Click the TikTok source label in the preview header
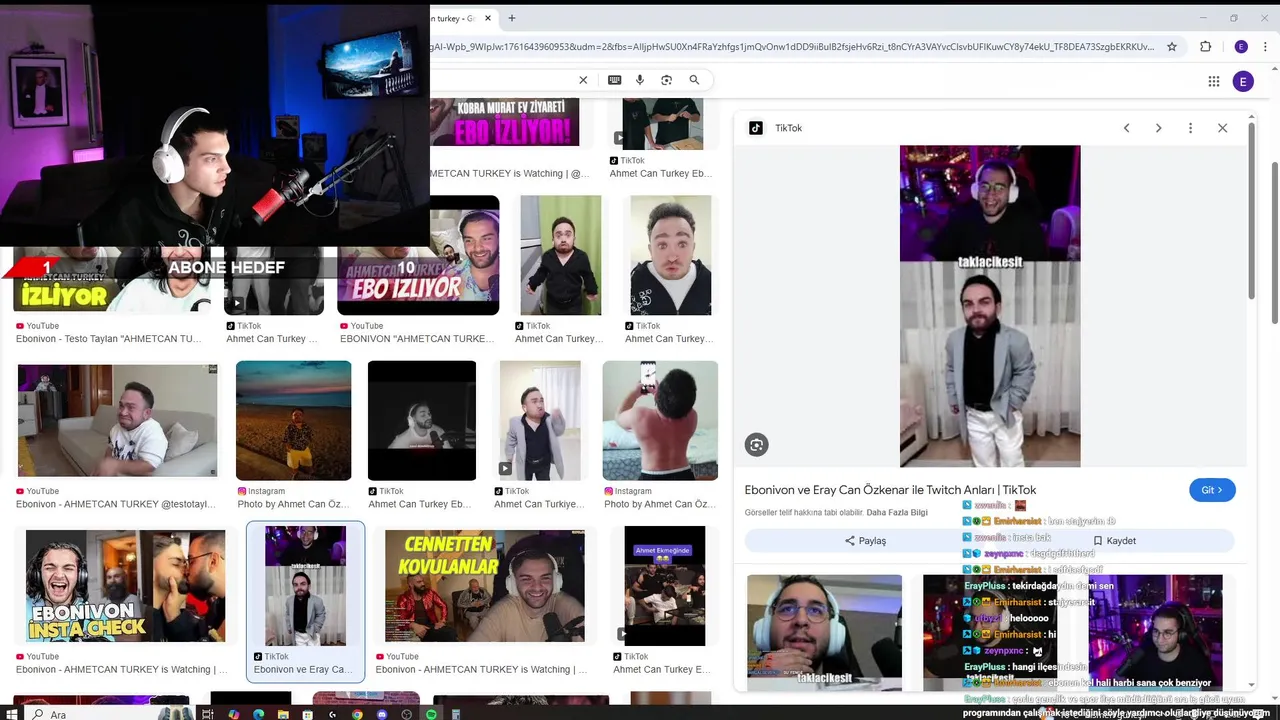Screen dimensions: 1280x720 pyautogui.click(x=788, y=128)
